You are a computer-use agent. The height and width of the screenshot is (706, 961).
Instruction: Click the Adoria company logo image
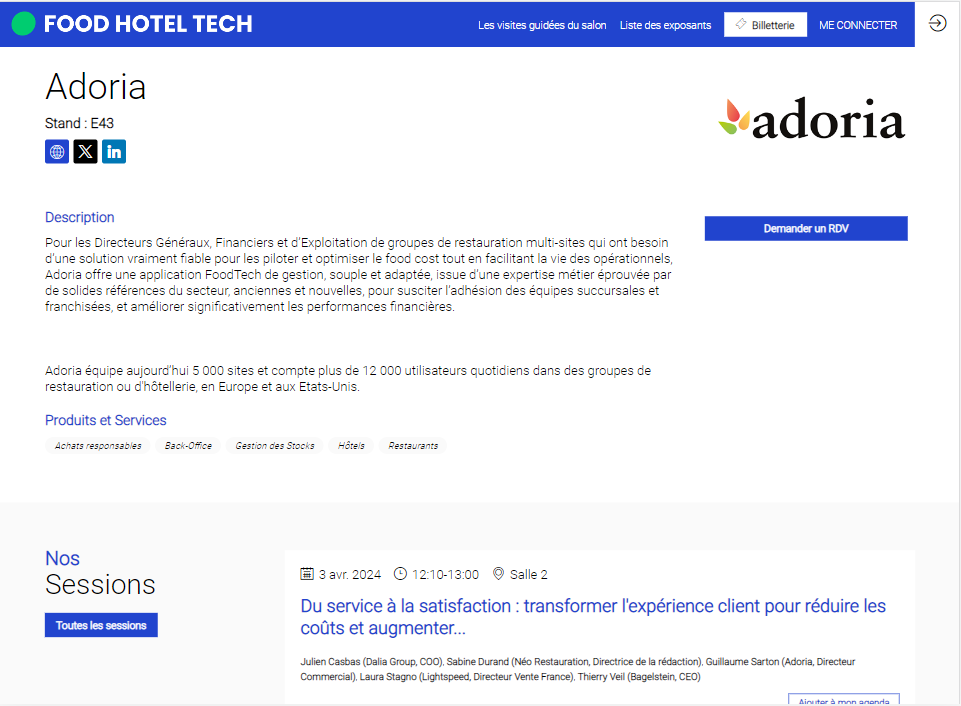811,118
